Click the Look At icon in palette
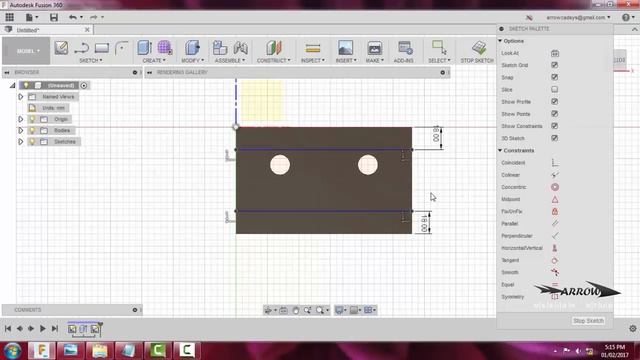 (555, 53)
